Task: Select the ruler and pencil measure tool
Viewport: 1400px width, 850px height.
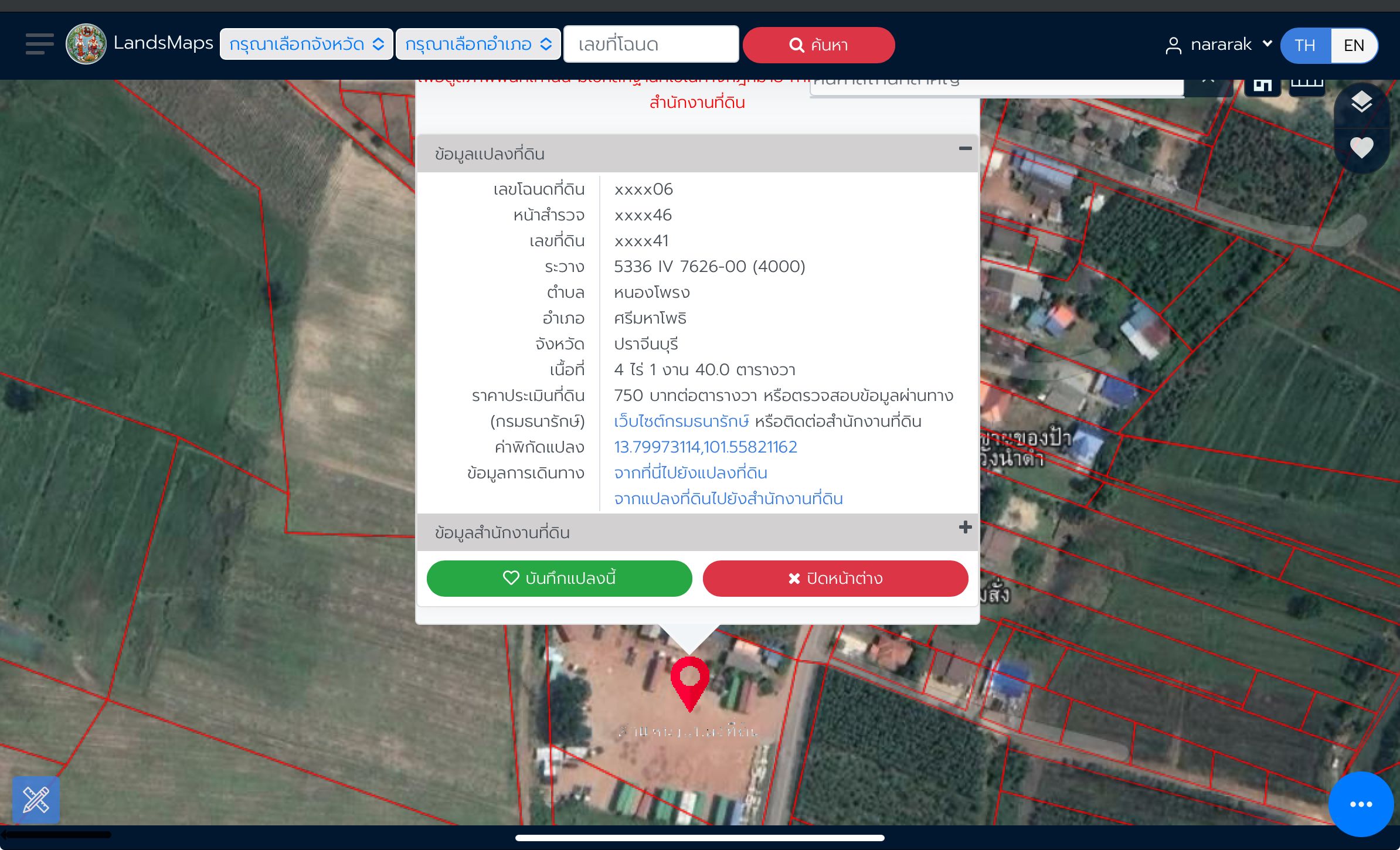Action: (36, 800)
